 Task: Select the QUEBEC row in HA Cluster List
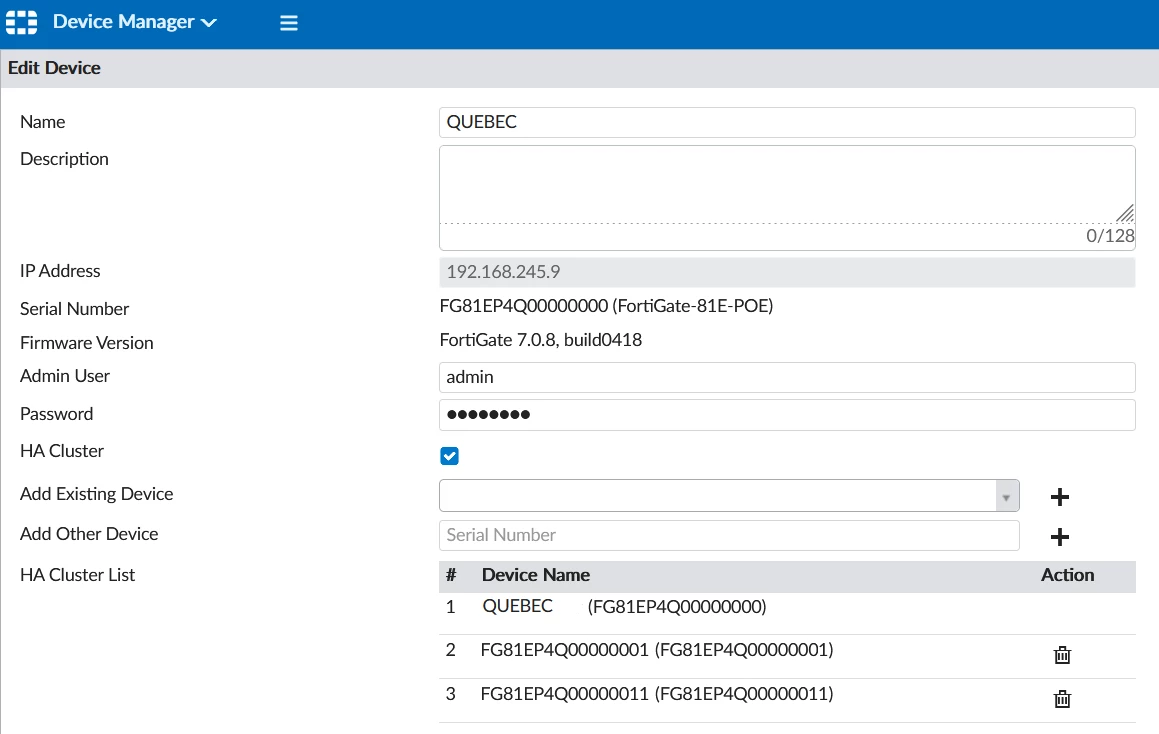coord(787,613)
